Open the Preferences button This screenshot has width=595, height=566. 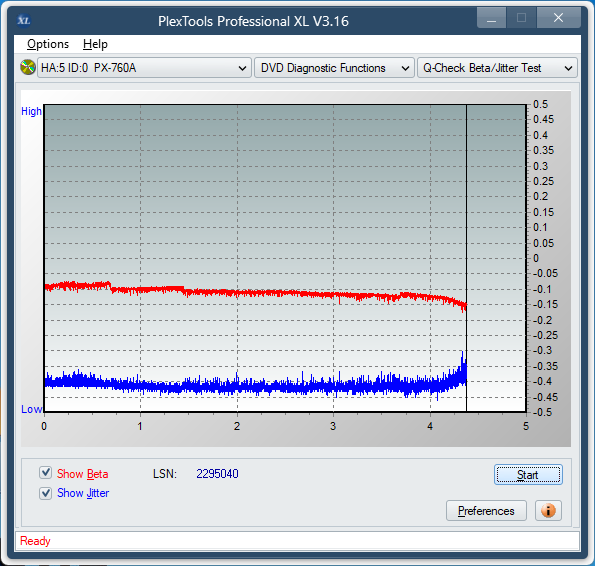coord(486,511)
